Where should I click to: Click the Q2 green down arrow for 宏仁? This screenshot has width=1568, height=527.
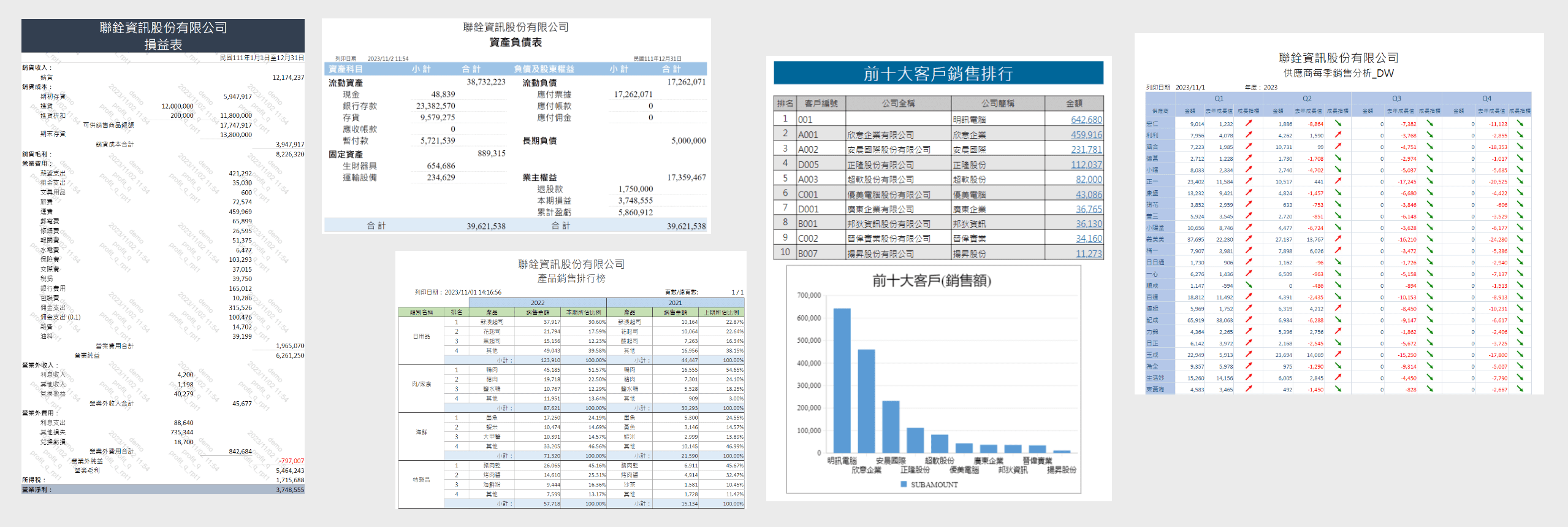point(1338,123)
